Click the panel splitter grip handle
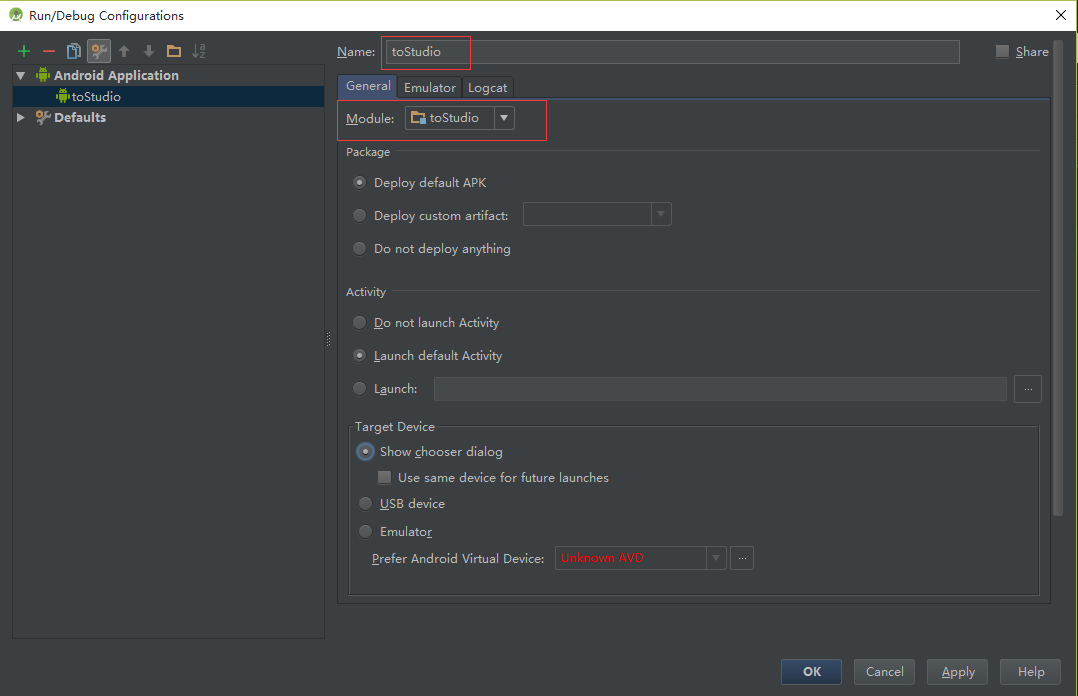 328,338
